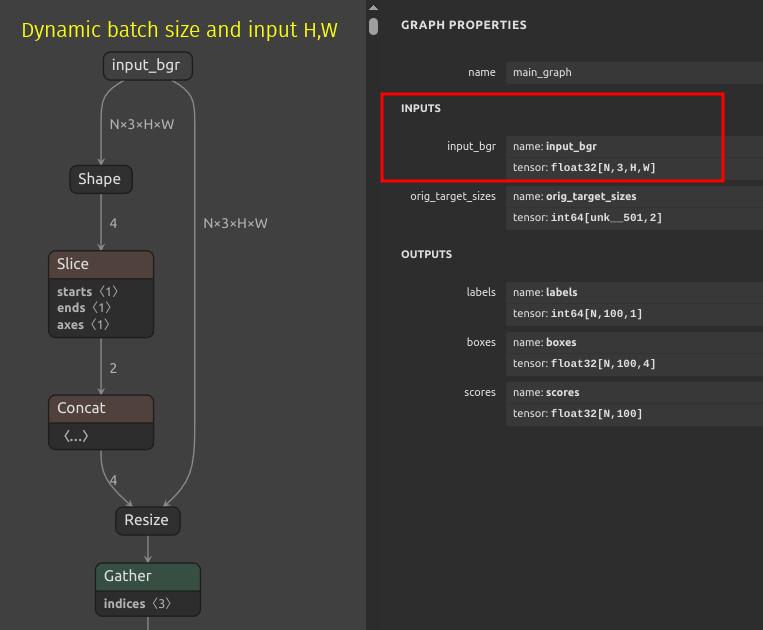
Task: Click the Resize node
Action: point(147,520)
